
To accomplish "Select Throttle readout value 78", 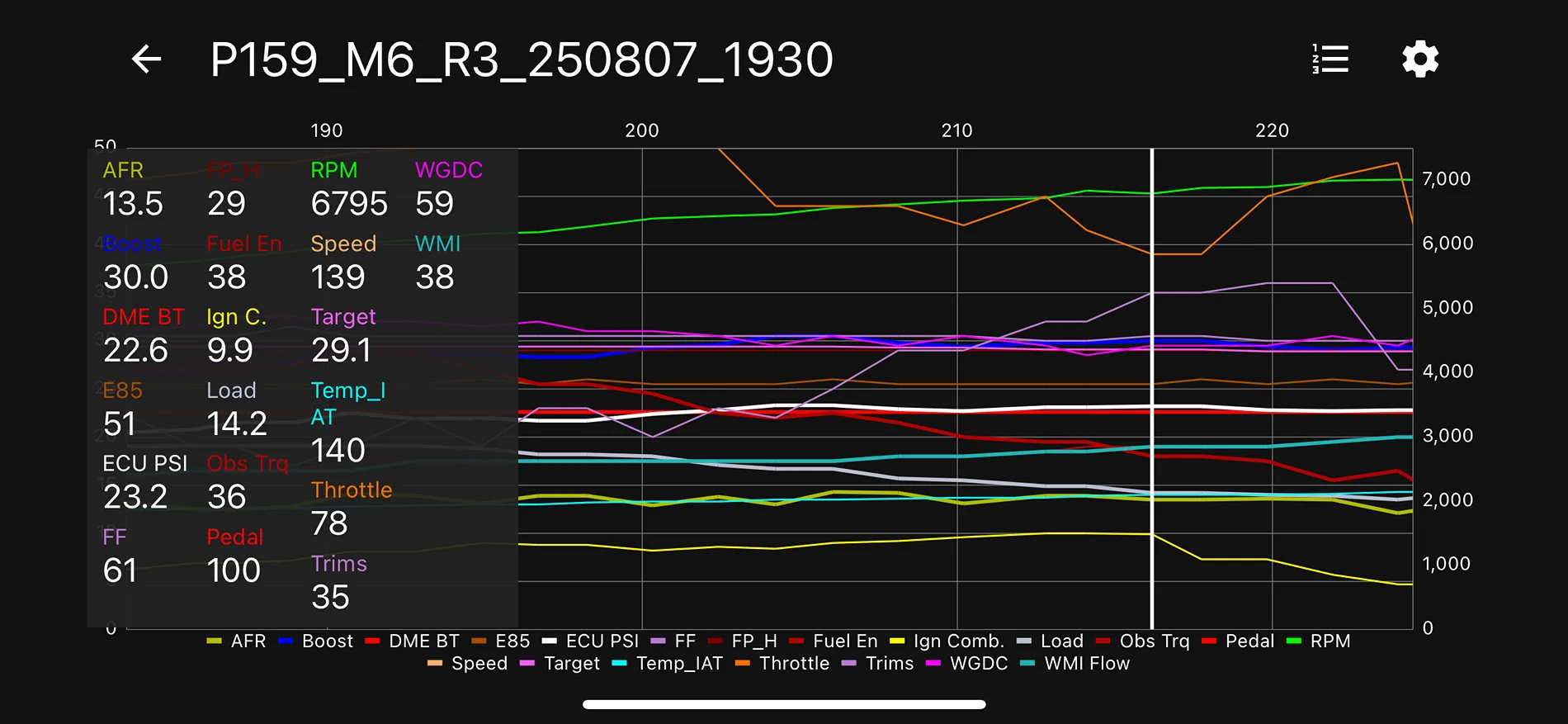I will point(329,524).
